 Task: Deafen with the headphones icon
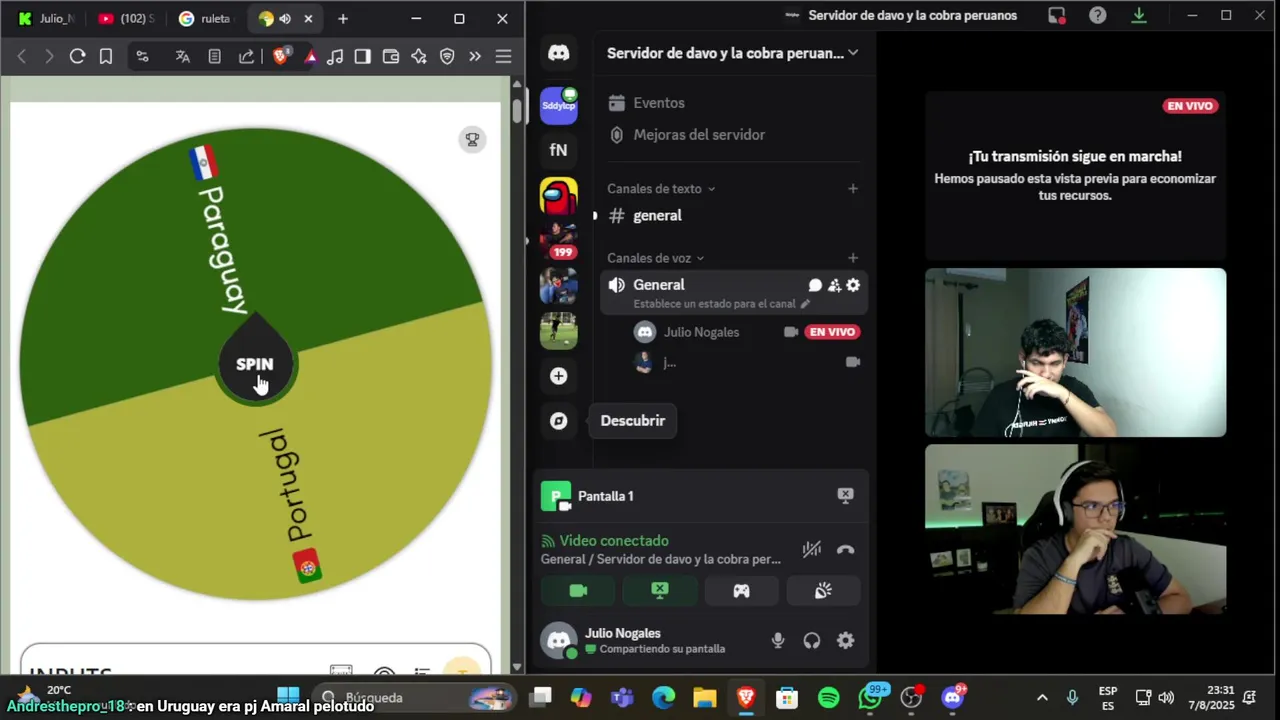[x=812, y=641]
